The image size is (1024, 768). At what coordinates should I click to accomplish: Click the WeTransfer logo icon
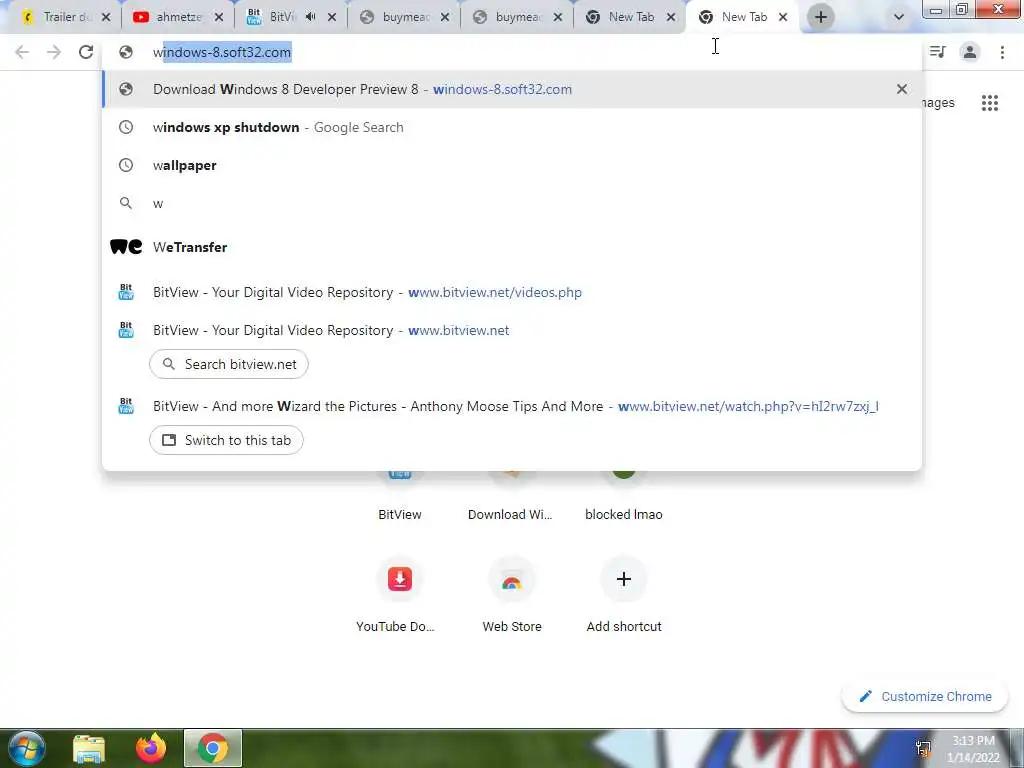(x=125, y=246)
